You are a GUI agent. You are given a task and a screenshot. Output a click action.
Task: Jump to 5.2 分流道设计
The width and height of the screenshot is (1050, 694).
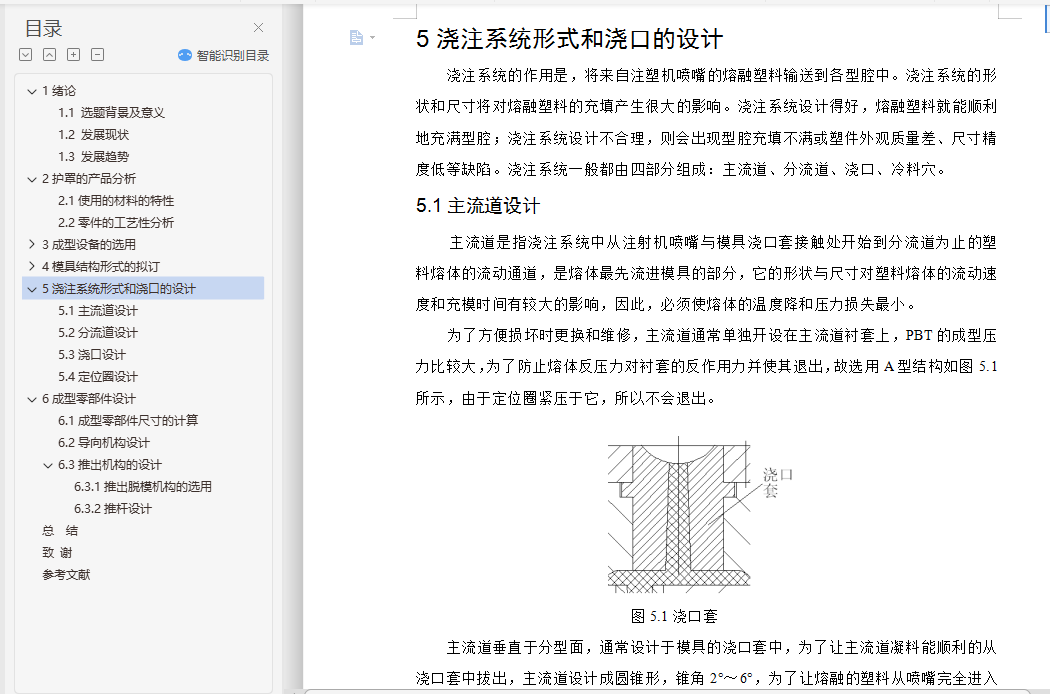pyautogui.click(x=98, y=333)
